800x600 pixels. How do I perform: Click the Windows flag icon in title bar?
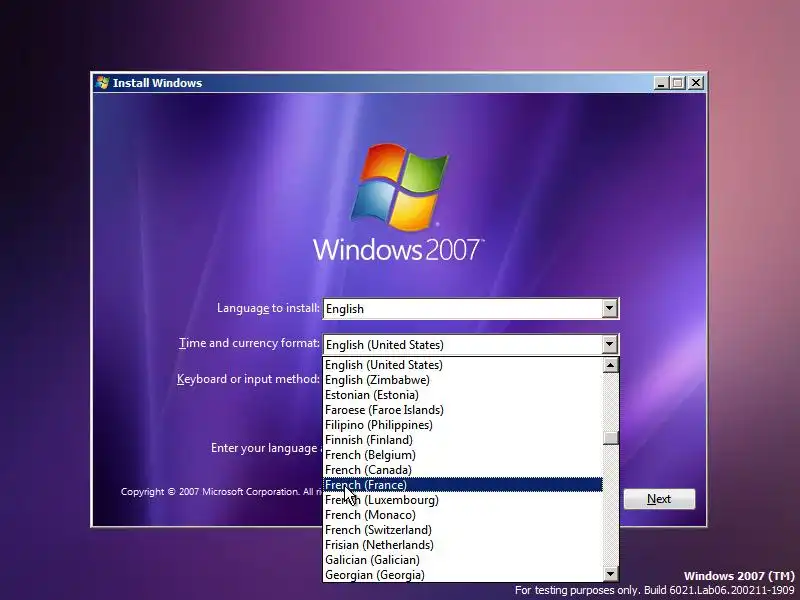102,83
